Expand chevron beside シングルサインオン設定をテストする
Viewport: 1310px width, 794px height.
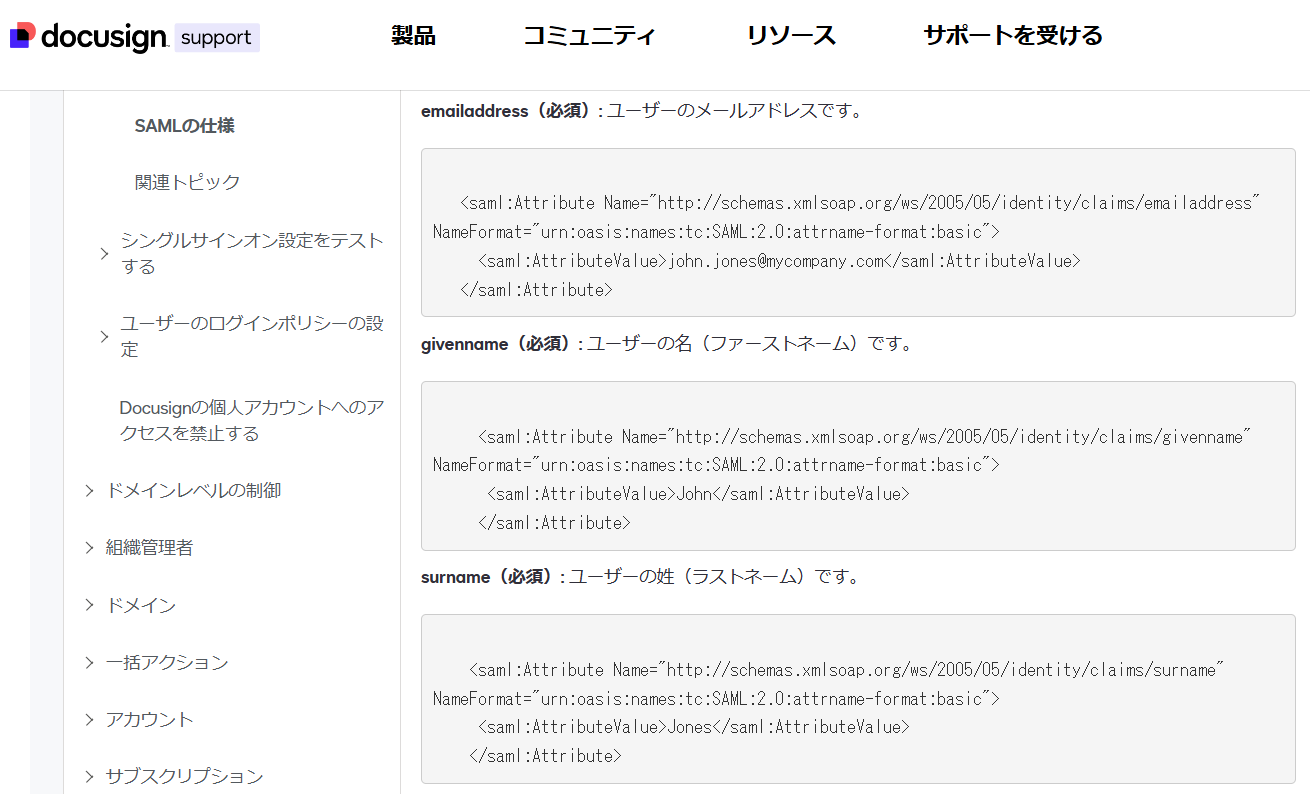(x=104, y=254)
